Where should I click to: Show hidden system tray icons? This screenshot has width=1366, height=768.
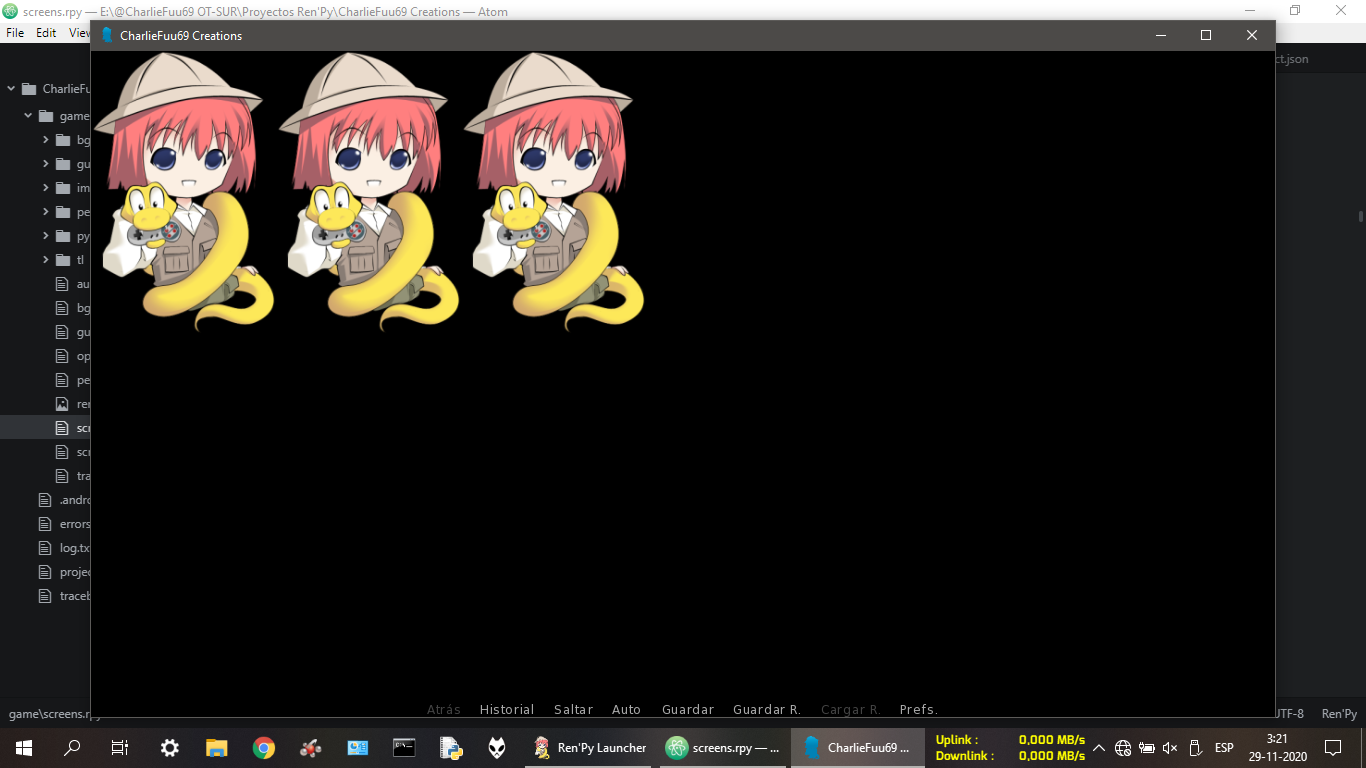point(1098,748)
